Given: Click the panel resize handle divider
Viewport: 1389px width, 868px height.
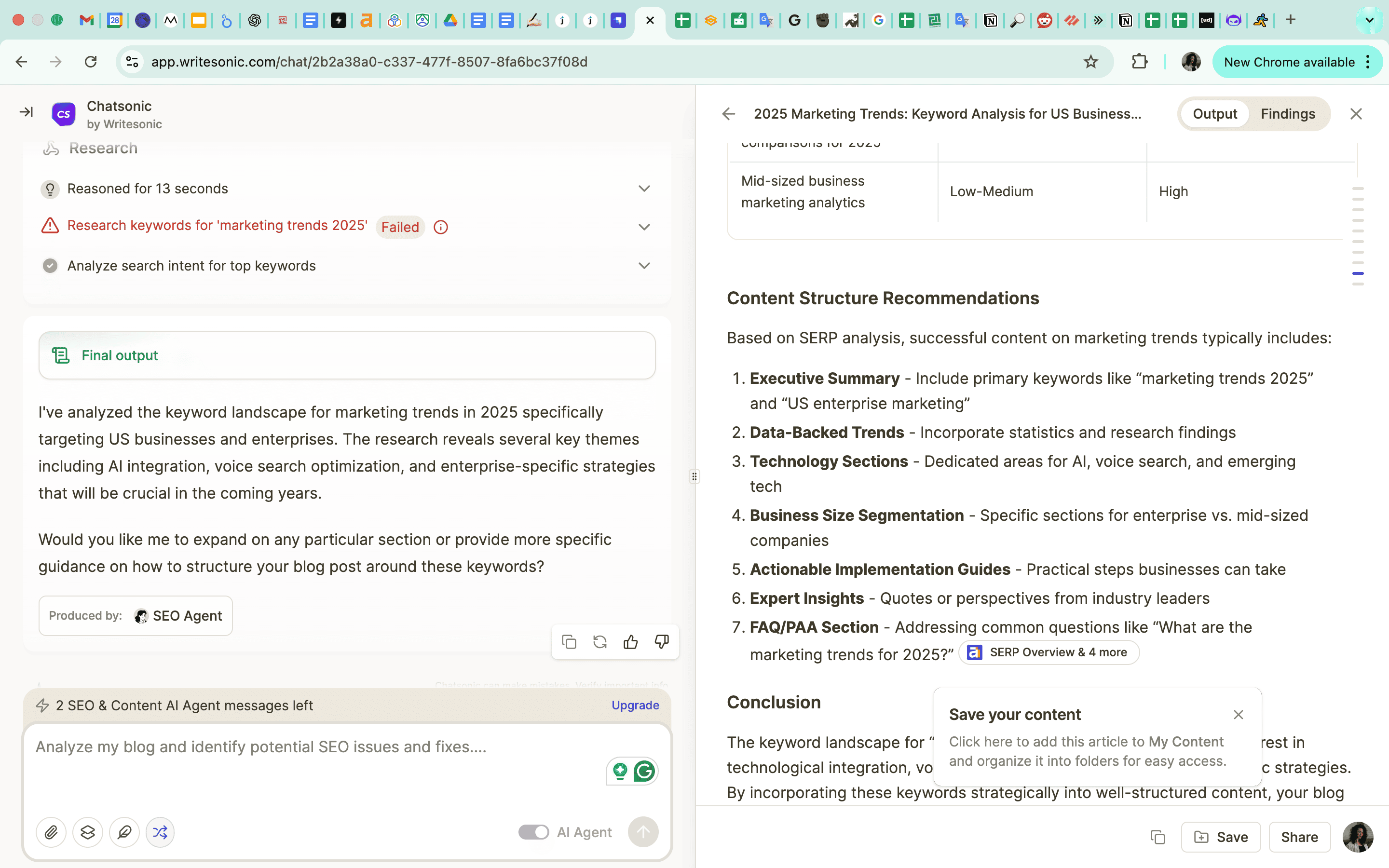Looking at the screenshot, I should pyautogui.click(x=694, y=476).
